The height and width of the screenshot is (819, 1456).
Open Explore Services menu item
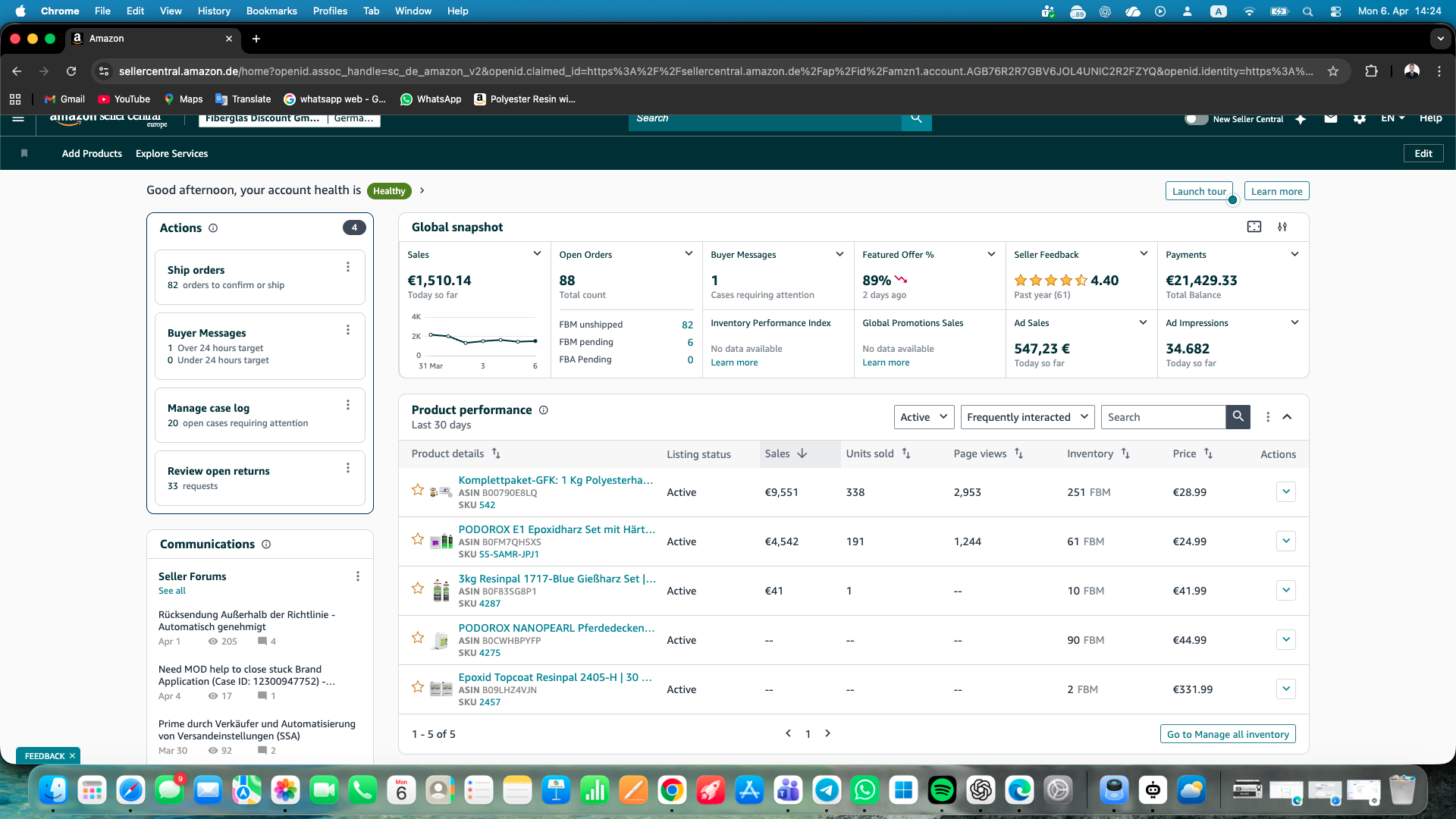tap(171, 153)
